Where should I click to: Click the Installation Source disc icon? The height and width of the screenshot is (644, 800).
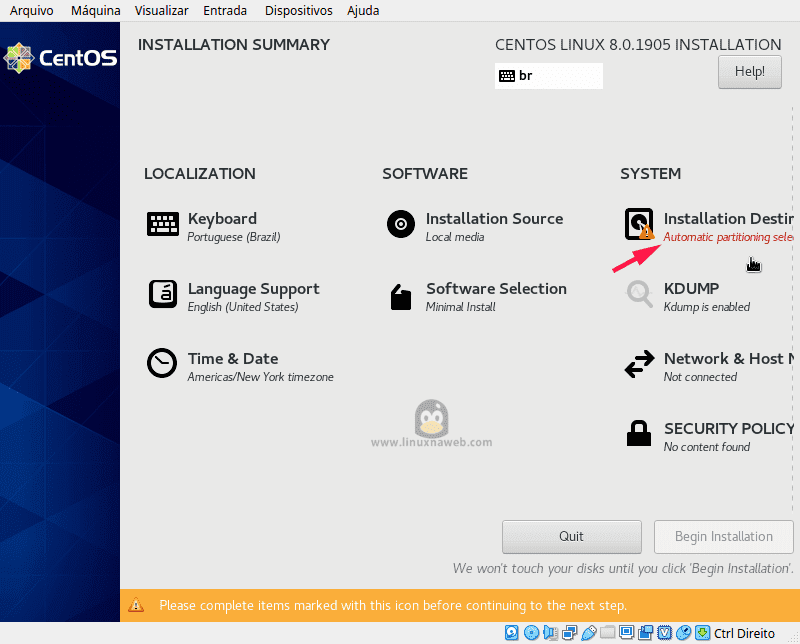click(401, 224)
